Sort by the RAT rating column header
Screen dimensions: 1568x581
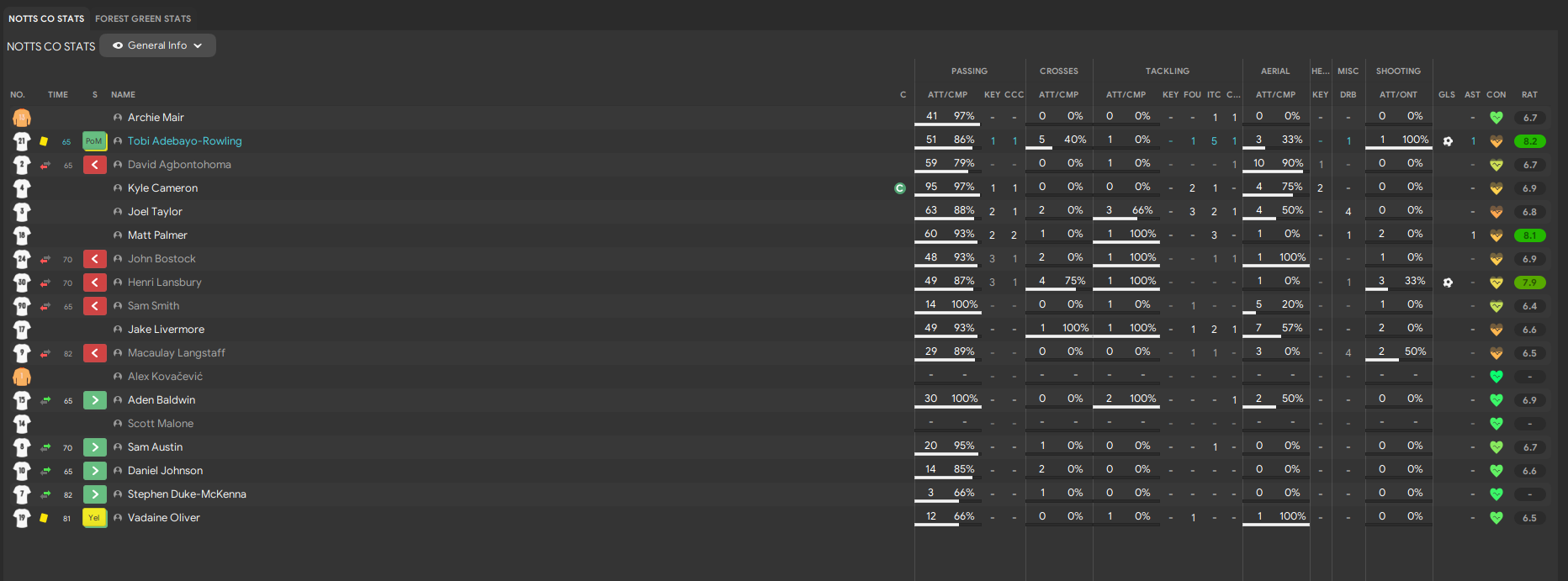point(1529,95)
